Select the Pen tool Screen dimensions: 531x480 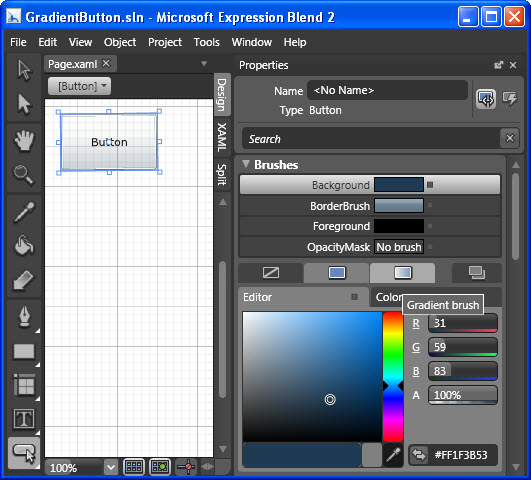pyautogui.click(x=24, y=317)
